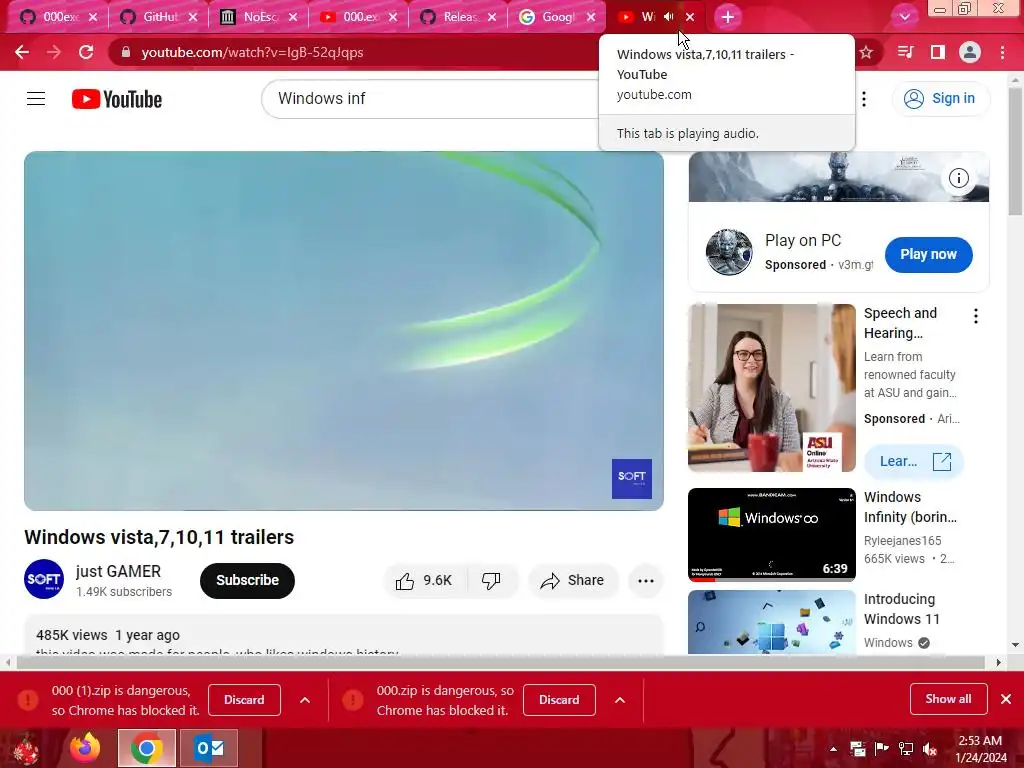Click the video player area

[x=344, y=331]
